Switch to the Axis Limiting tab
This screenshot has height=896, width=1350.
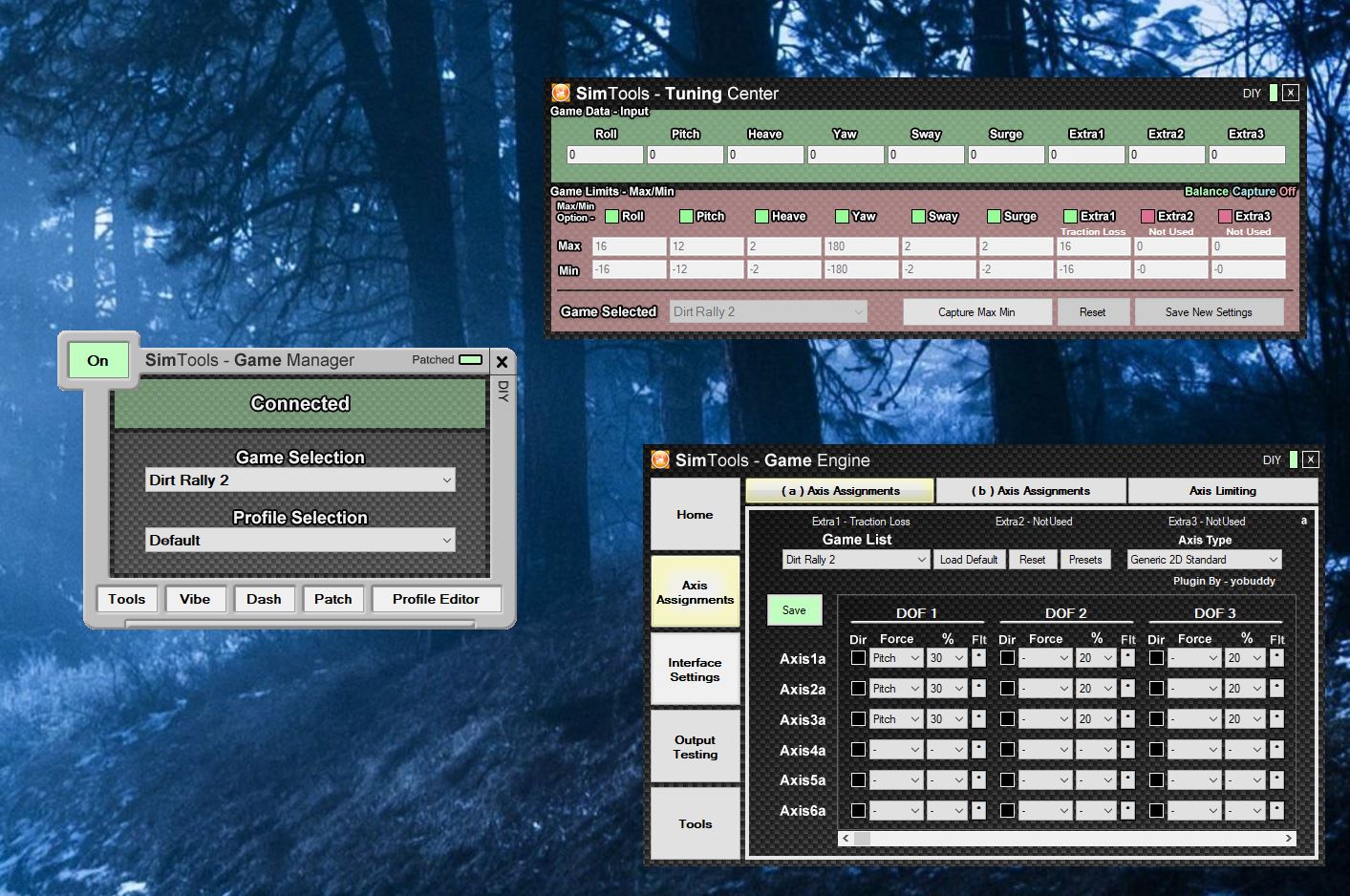1223,491
